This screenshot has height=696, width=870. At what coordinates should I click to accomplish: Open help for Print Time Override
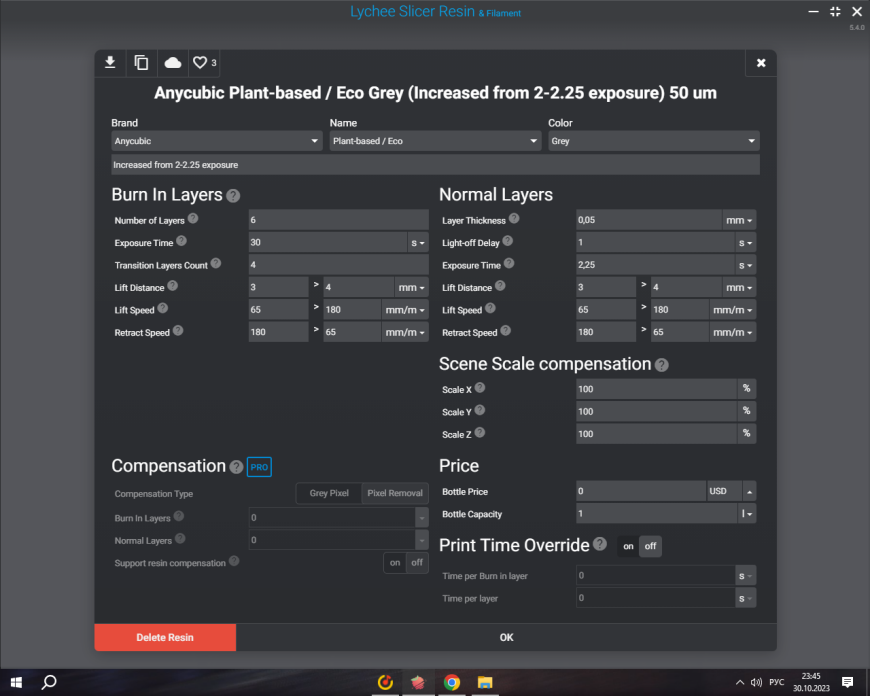click(x=600, y=544)
